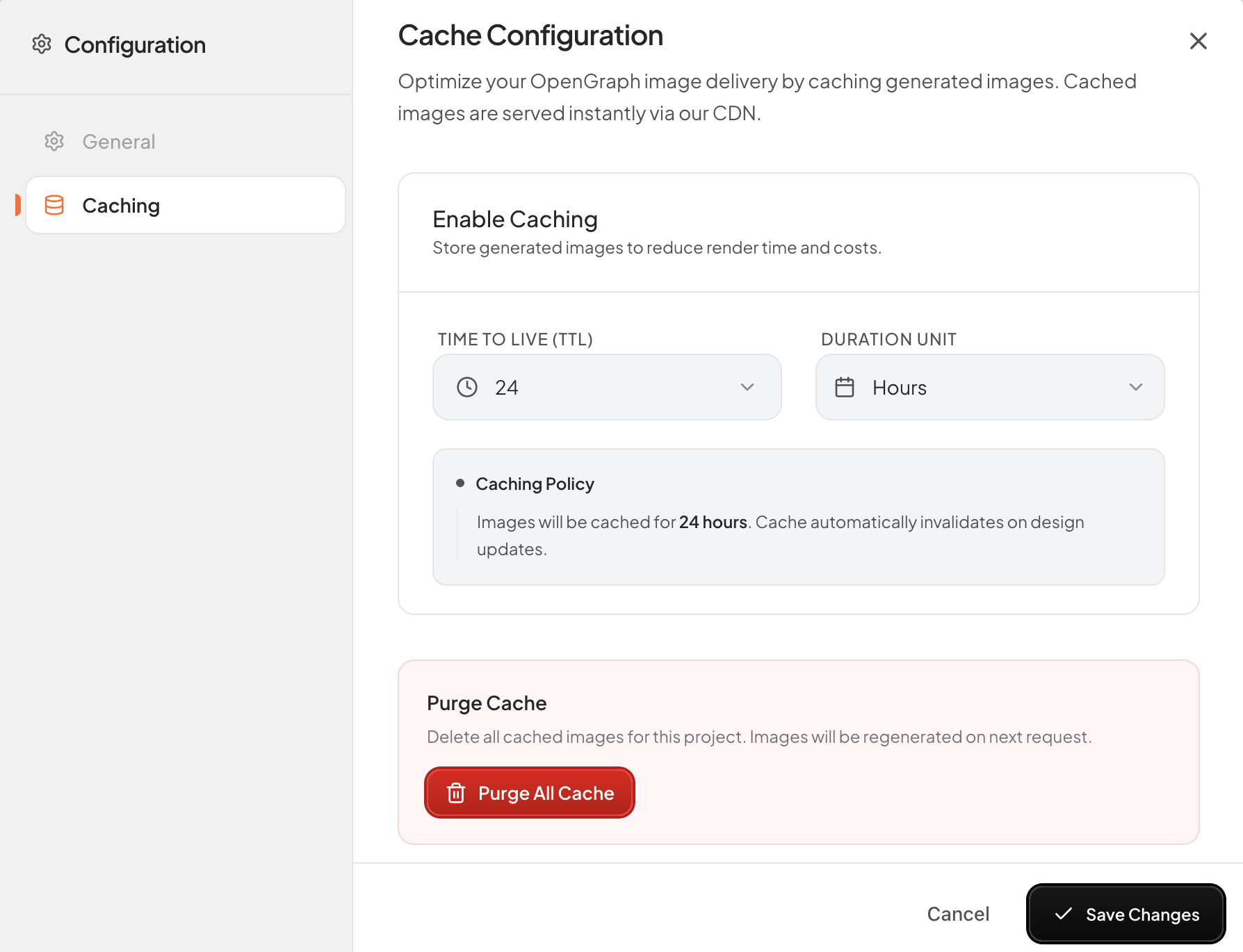Open the Hours duration unit dropdown
The width and height of the screenshot is (1243, 952).
click(x=989, y=387)
